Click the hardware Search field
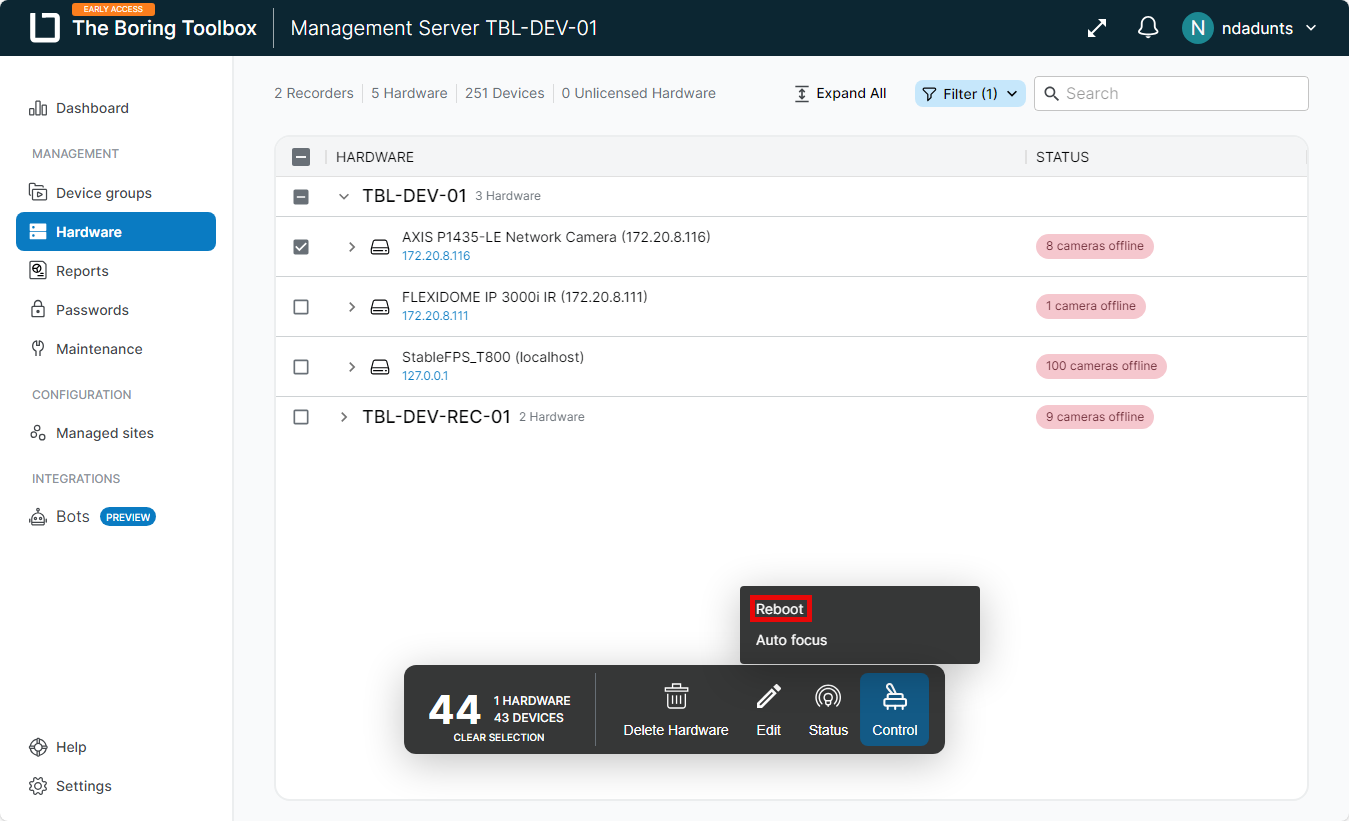The width and height of the screenshot is (1349, 821). tap(1171, 93)
